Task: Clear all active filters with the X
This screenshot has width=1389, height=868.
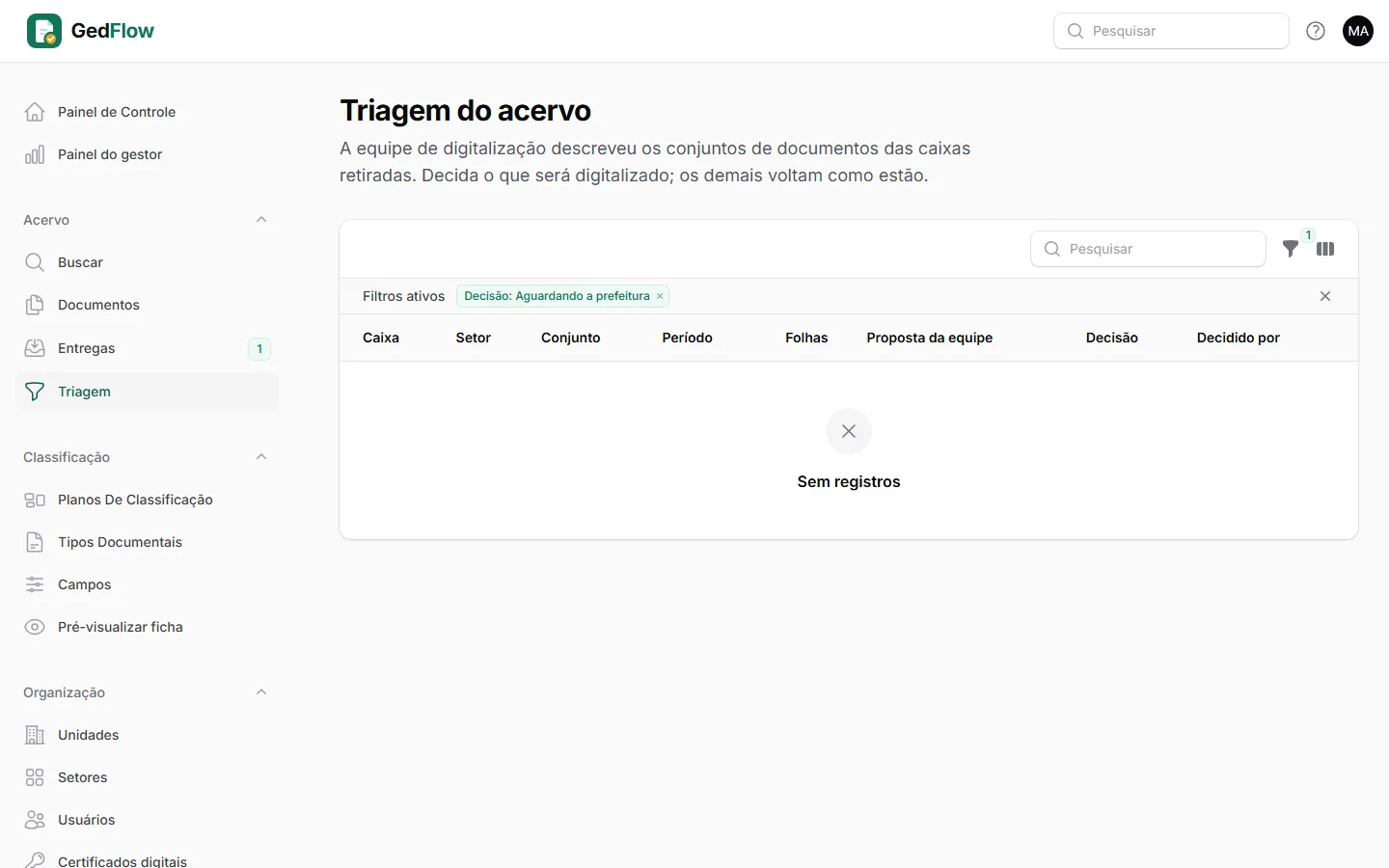Action: (x=1325, y=296)
